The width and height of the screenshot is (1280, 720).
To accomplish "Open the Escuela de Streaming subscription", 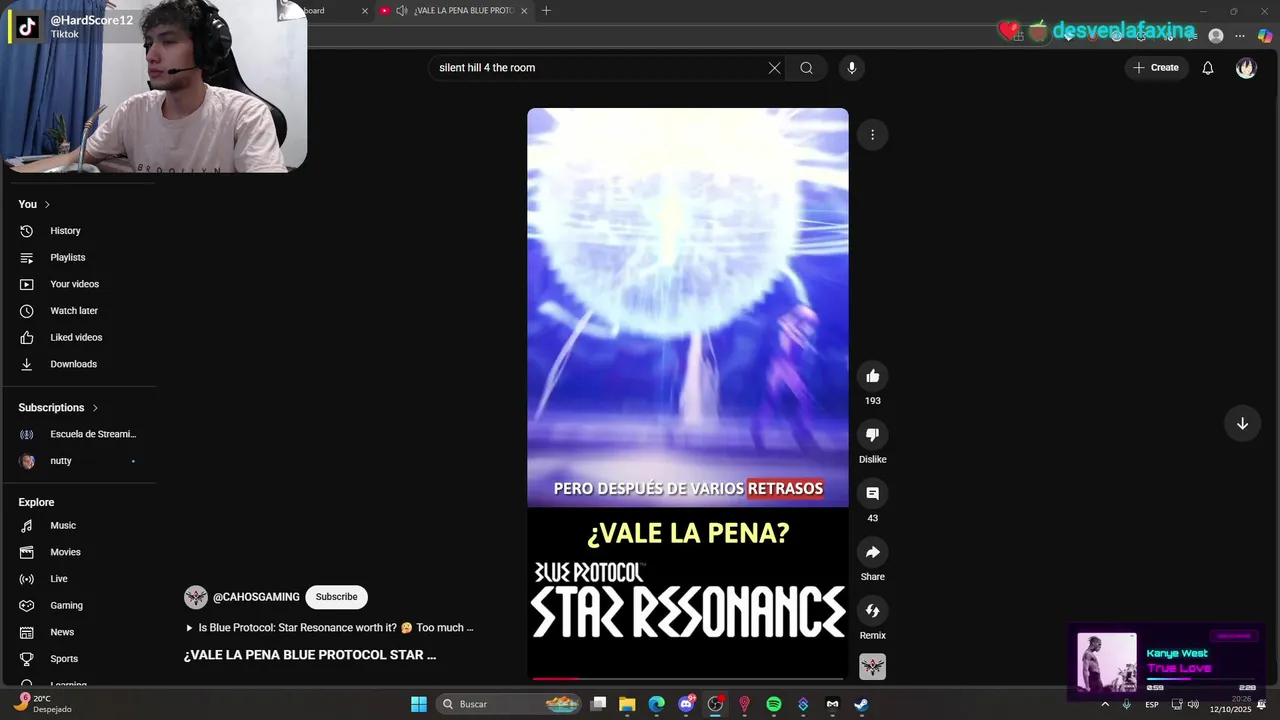I will [80, 434].
